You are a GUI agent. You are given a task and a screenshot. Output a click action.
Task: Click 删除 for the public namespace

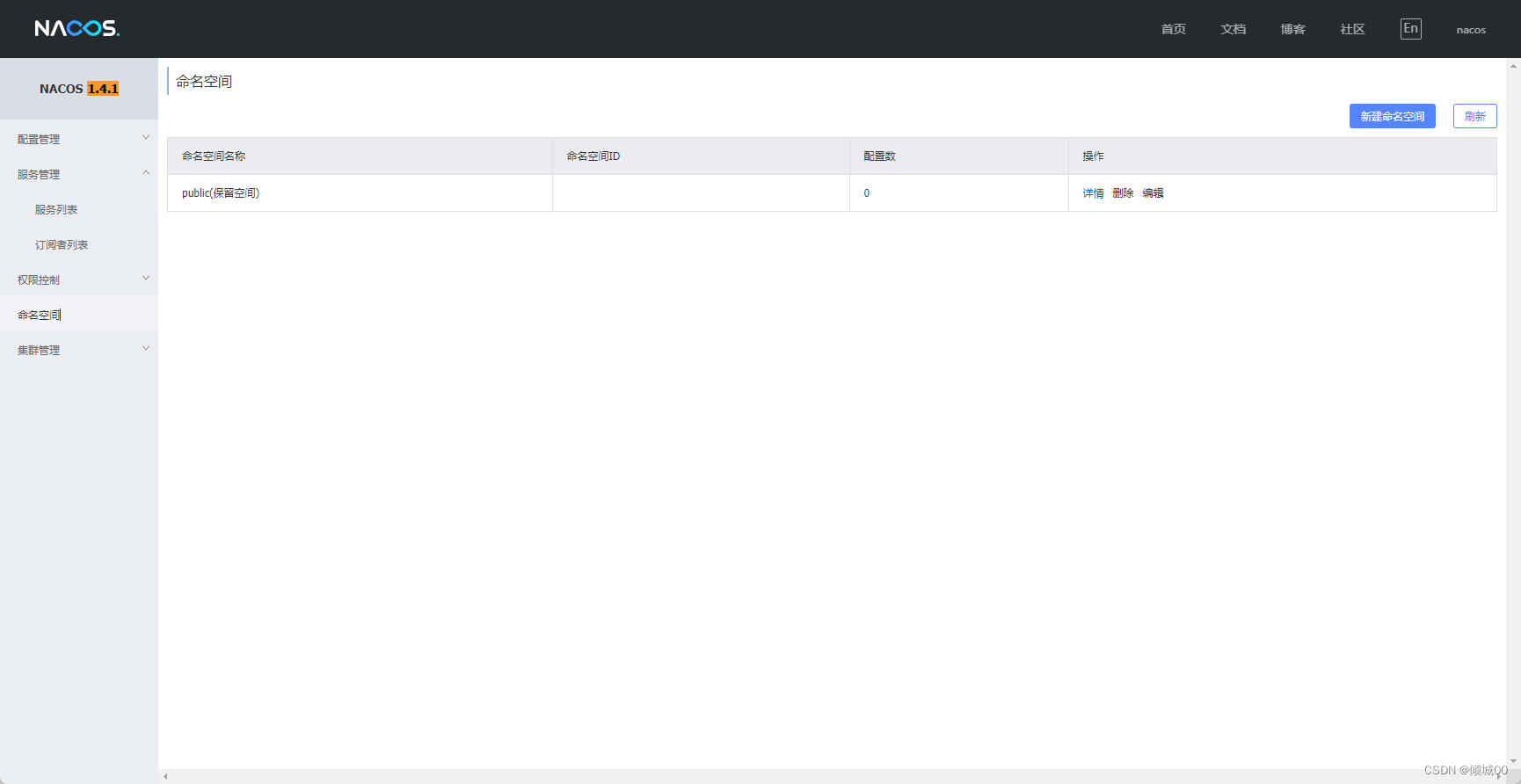click(1123, 193)
